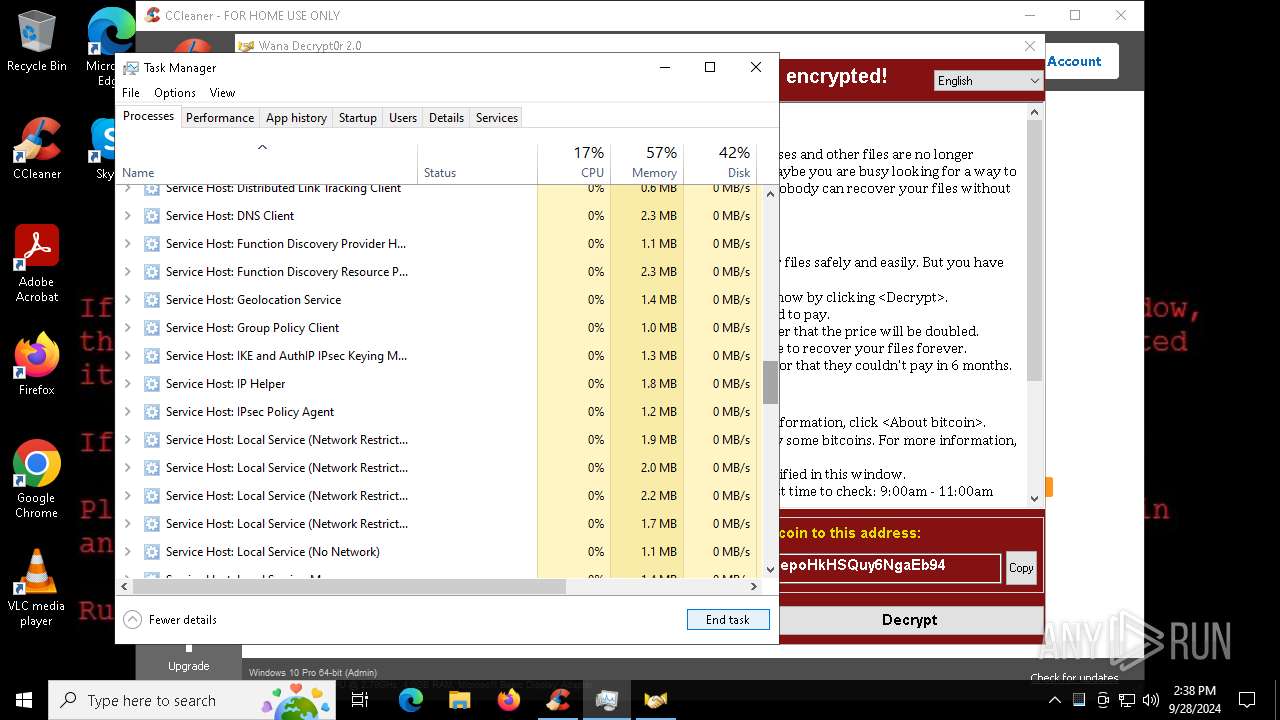Select Service Host: Local Service (No Network)

(272, 552)
